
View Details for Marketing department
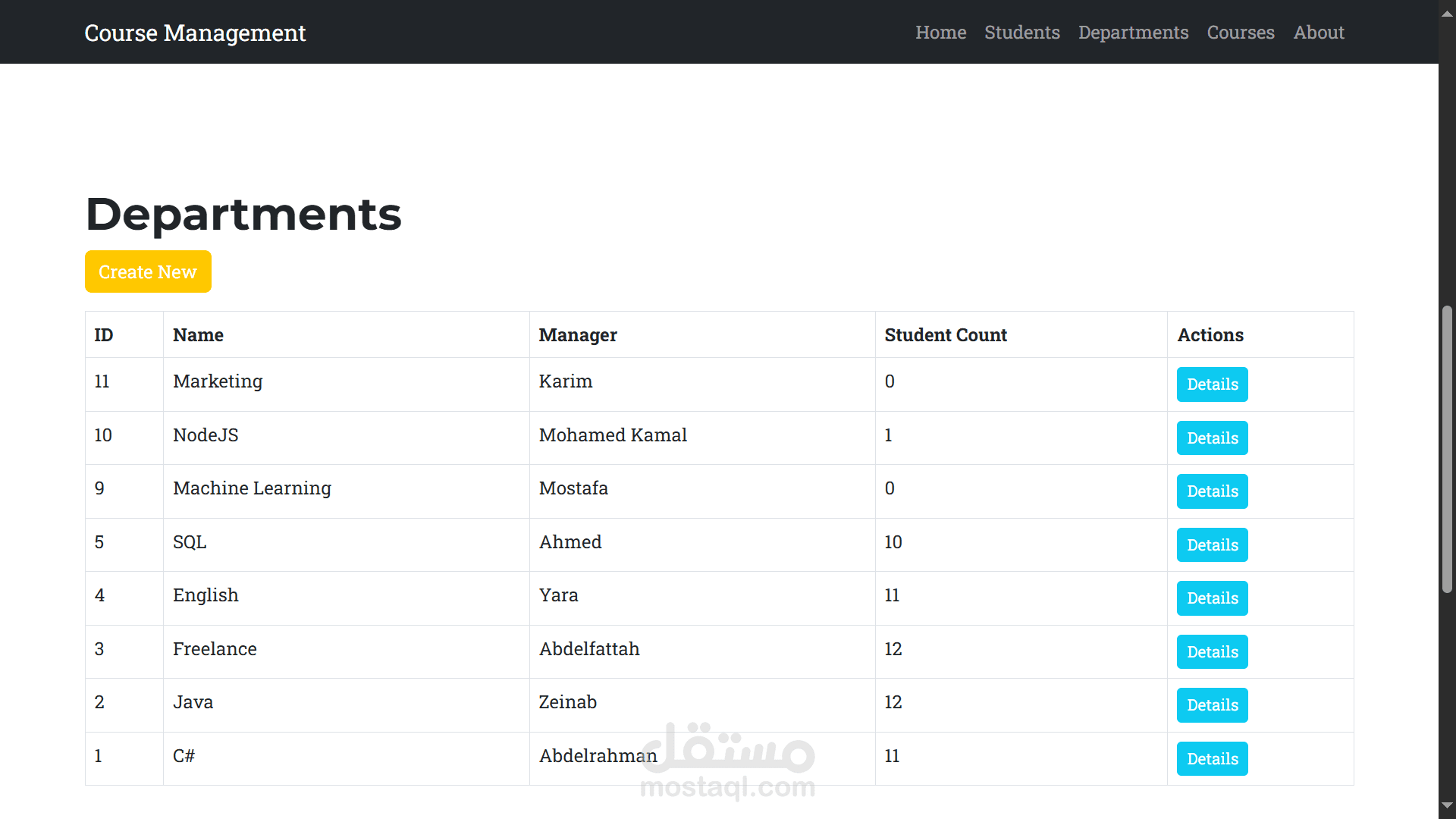coord(1211,384)
